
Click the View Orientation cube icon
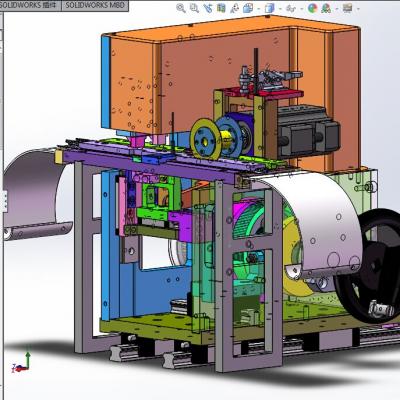pos(248,8)
